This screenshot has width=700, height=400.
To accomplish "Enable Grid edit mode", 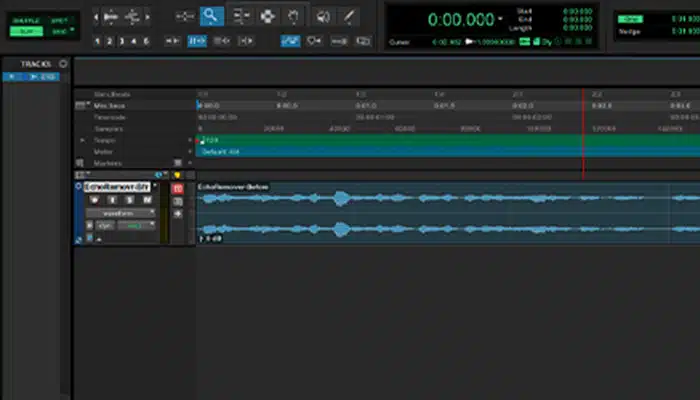I will click(x=59, y=31).
